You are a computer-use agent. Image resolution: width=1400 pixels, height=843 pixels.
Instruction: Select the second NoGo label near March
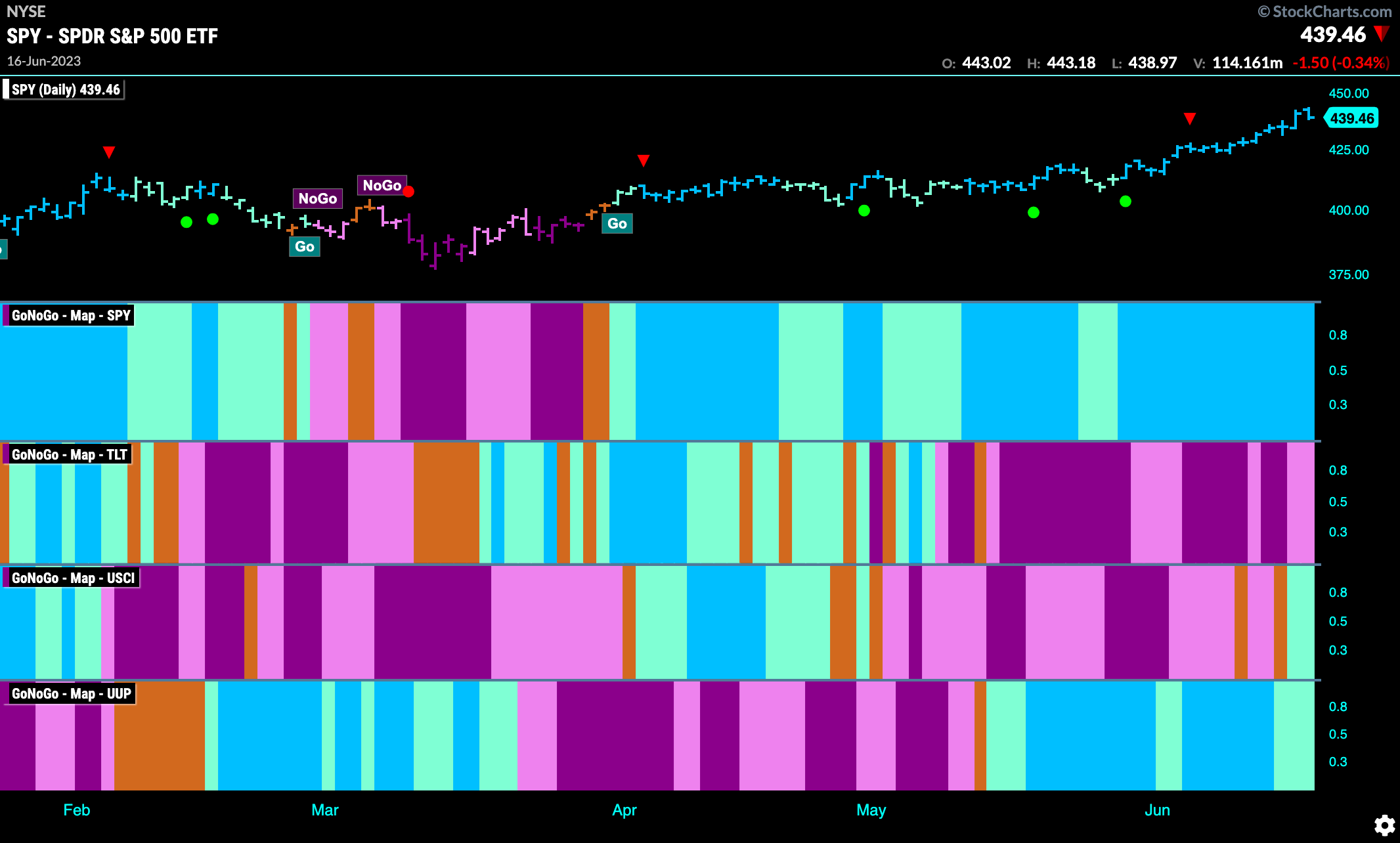[x=382, y=185]
